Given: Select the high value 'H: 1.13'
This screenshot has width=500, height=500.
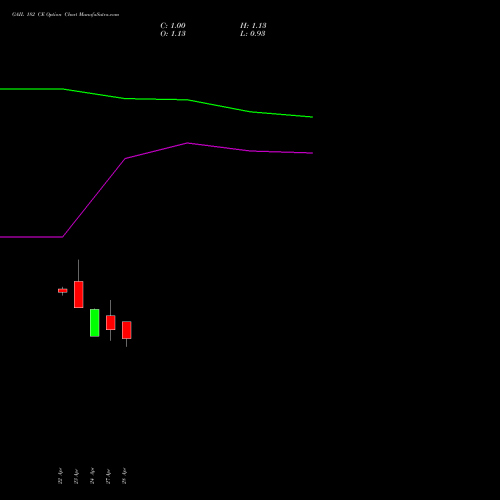Looking at the screenshot, I should coord(253,25).
